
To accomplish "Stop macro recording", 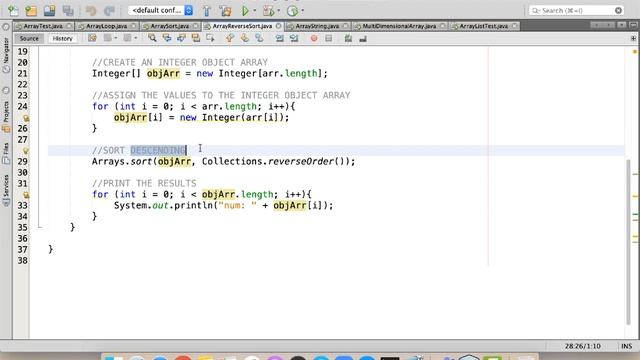I will tap(329, 38).
